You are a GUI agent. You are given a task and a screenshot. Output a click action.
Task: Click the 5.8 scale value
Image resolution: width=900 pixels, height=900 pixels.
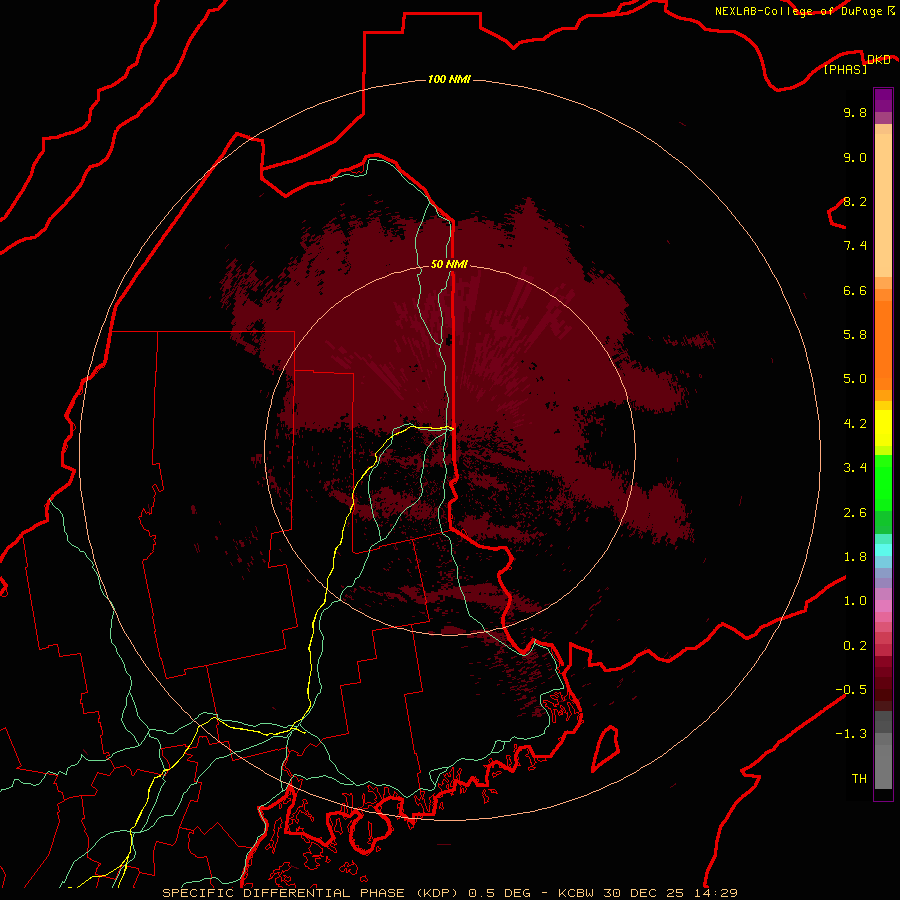coord(855,335)
